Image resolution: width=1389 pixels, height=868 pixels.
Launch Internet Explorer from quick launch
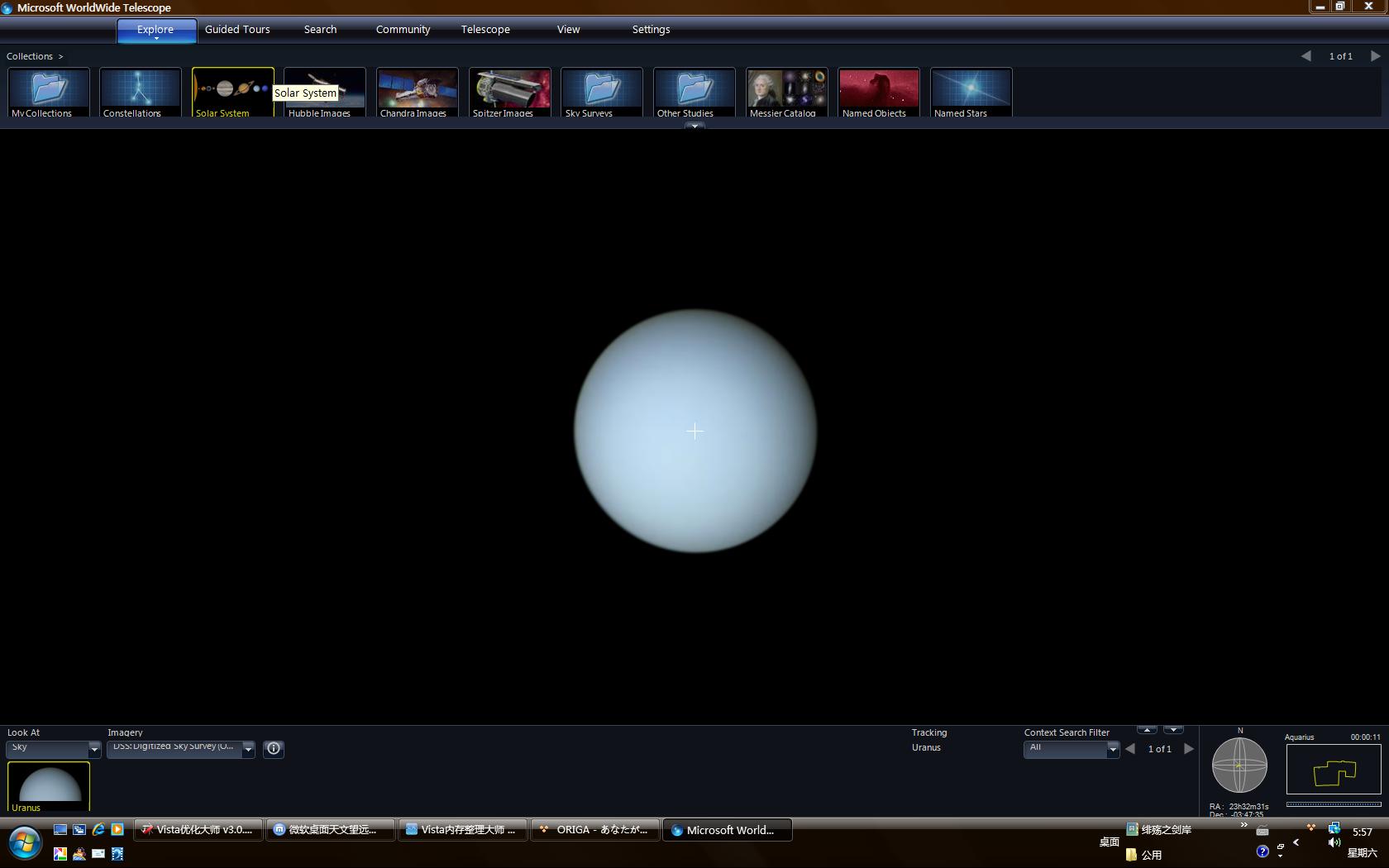click(98, 829)
